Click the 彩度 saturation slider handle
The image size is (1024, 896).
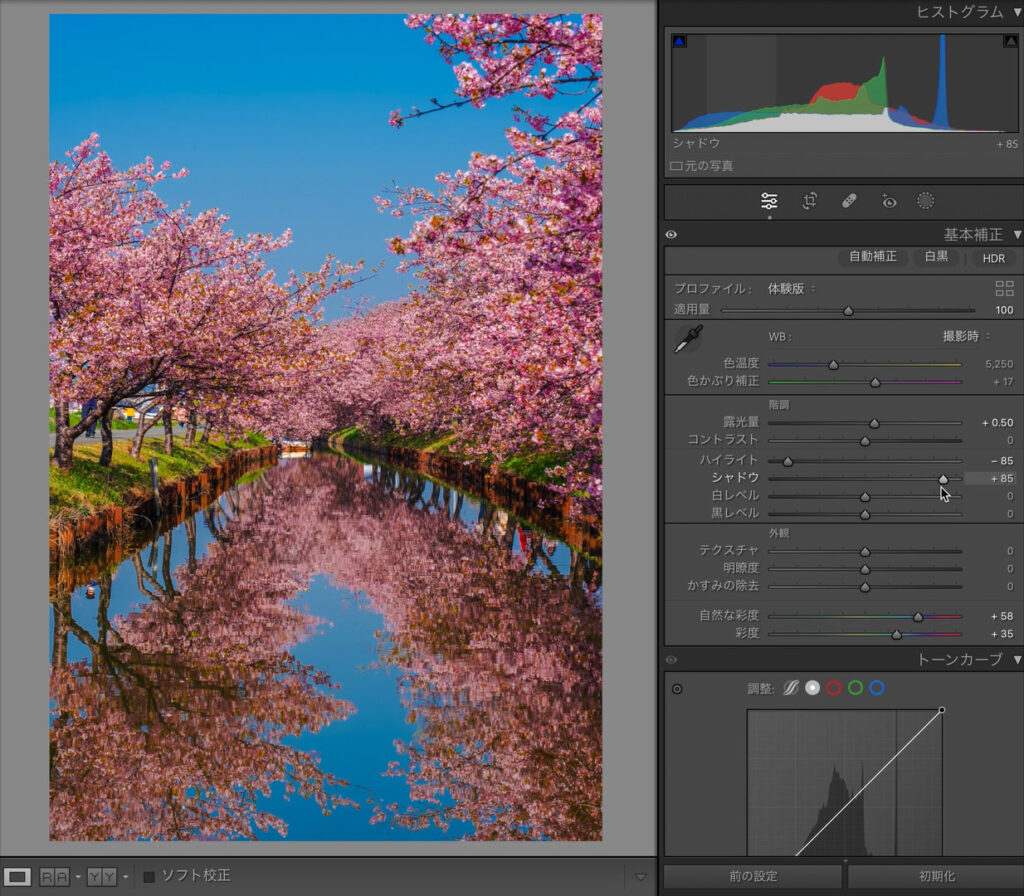(896, 634)
